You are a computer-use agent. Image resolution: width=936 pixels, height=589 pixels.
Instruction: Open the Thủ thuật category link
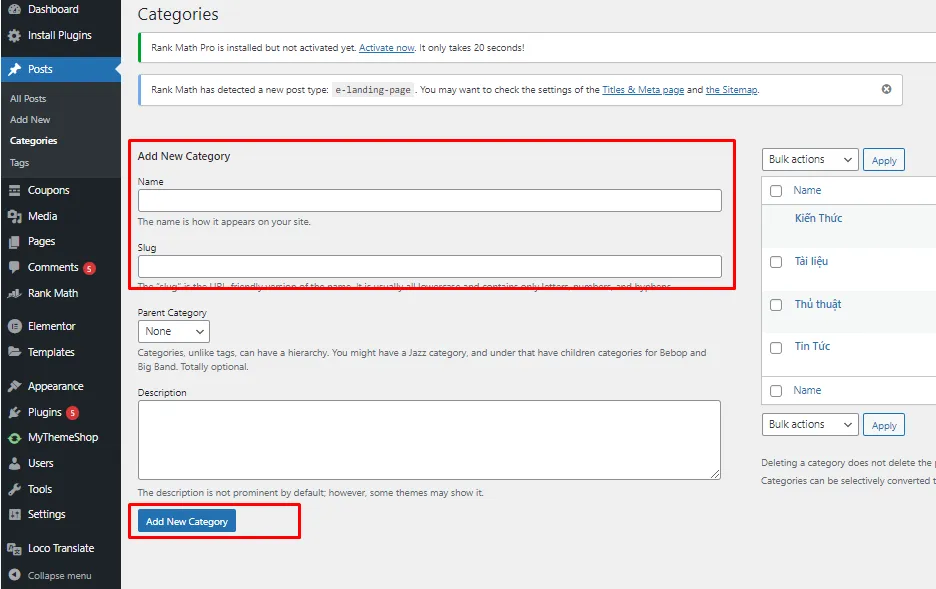[818, 304]
